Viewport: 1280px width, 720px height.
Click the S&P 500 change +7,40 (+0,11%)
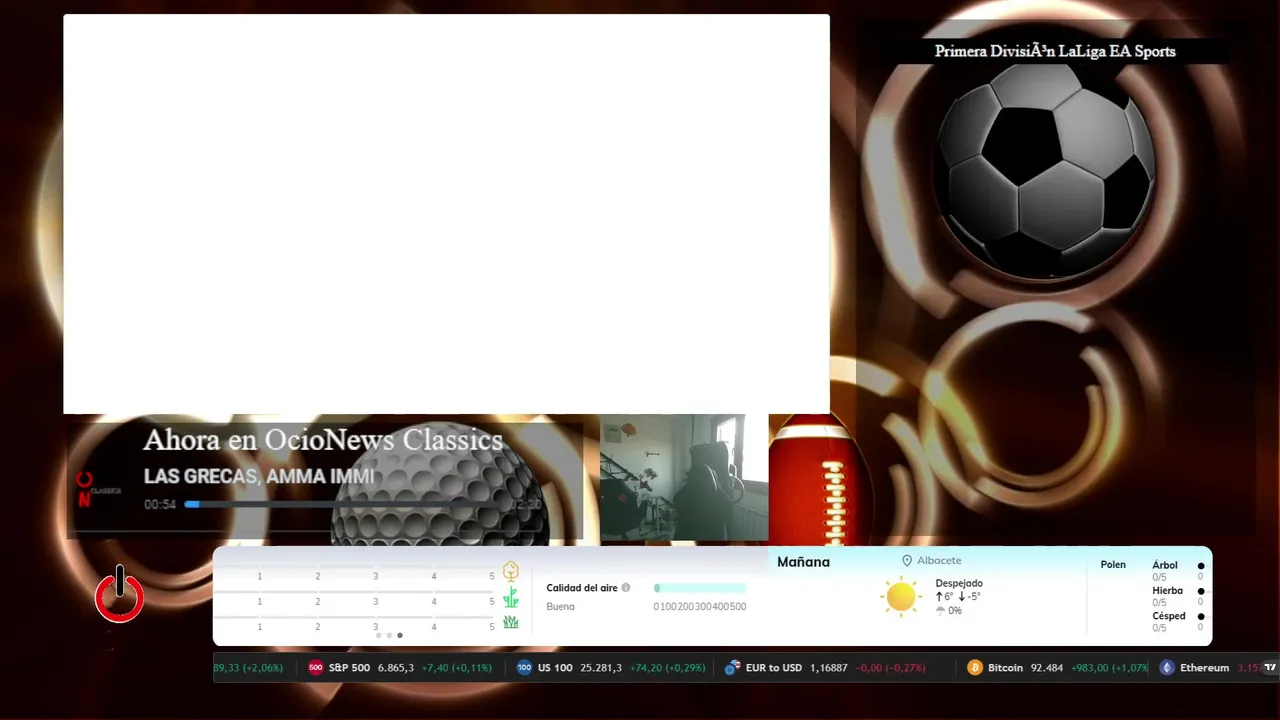(457, 668)
